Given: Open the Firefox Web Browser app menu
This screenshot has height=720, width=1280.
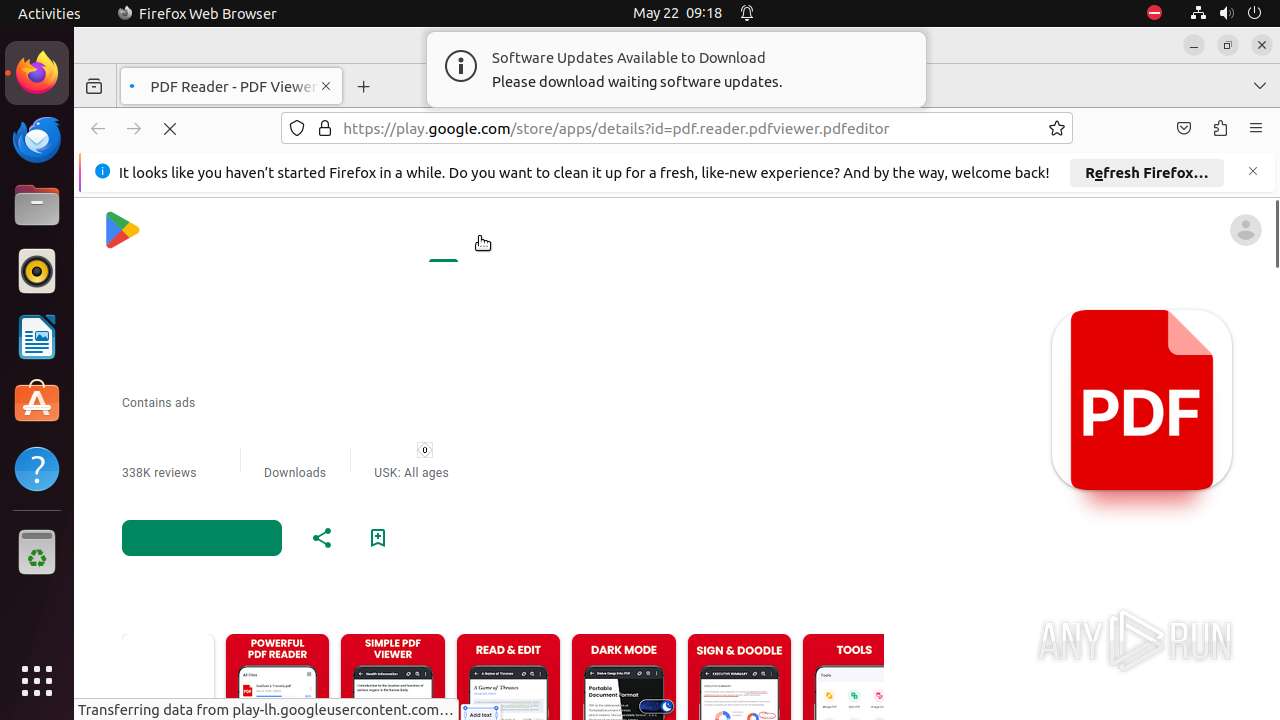Looking at the screenshot, I should [197, 13].
